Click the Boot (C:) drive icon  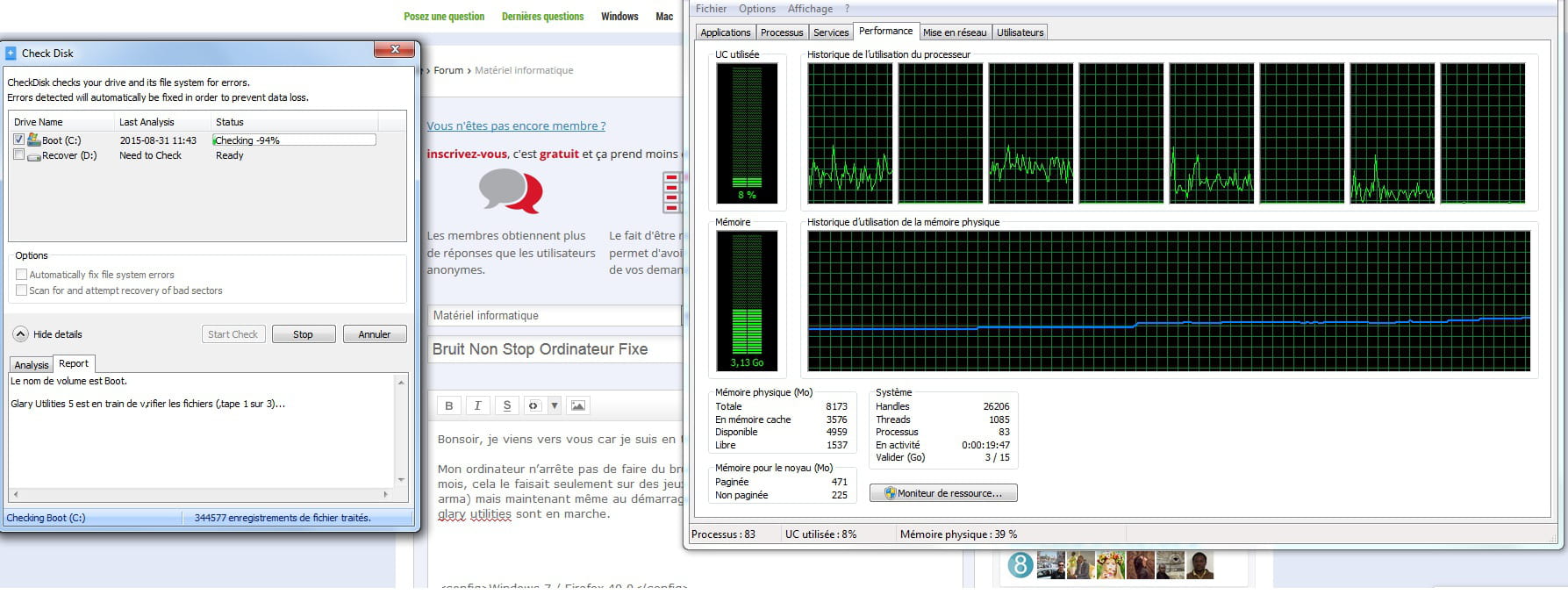[x=34, y=140]
